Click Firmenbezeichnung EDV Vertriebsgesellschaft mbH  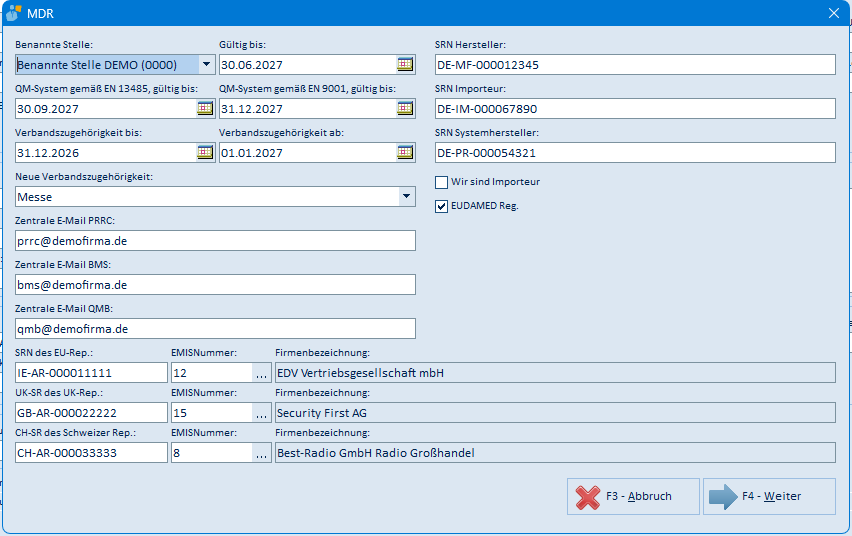pos(555,373)
